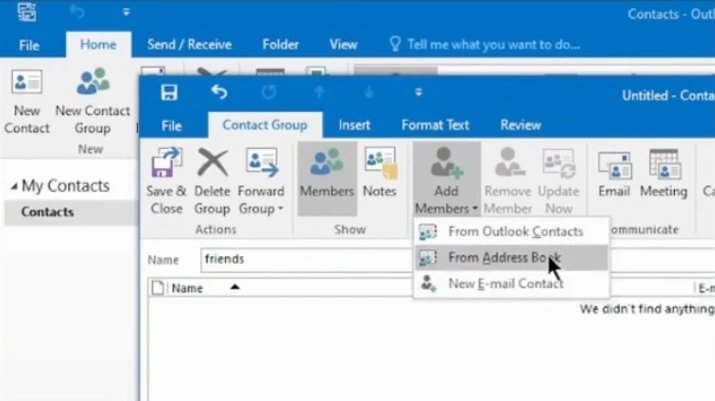Select Home tab in main Outlook window

pyautogui.click(x=98, y=45)
